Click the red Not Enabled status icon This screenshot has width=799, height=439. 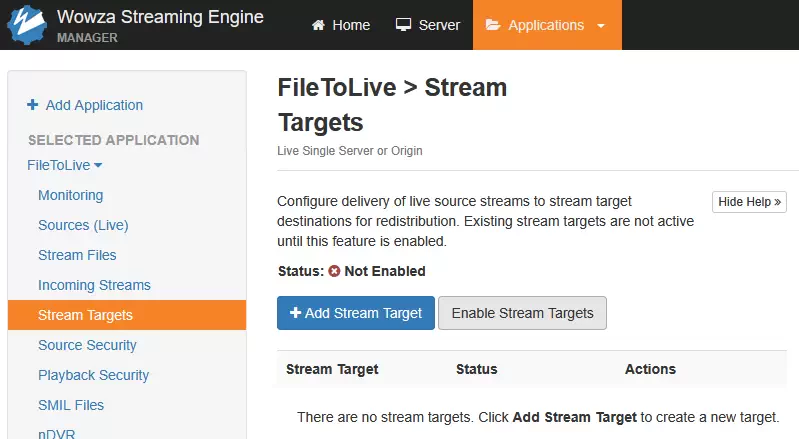(334, 271)
